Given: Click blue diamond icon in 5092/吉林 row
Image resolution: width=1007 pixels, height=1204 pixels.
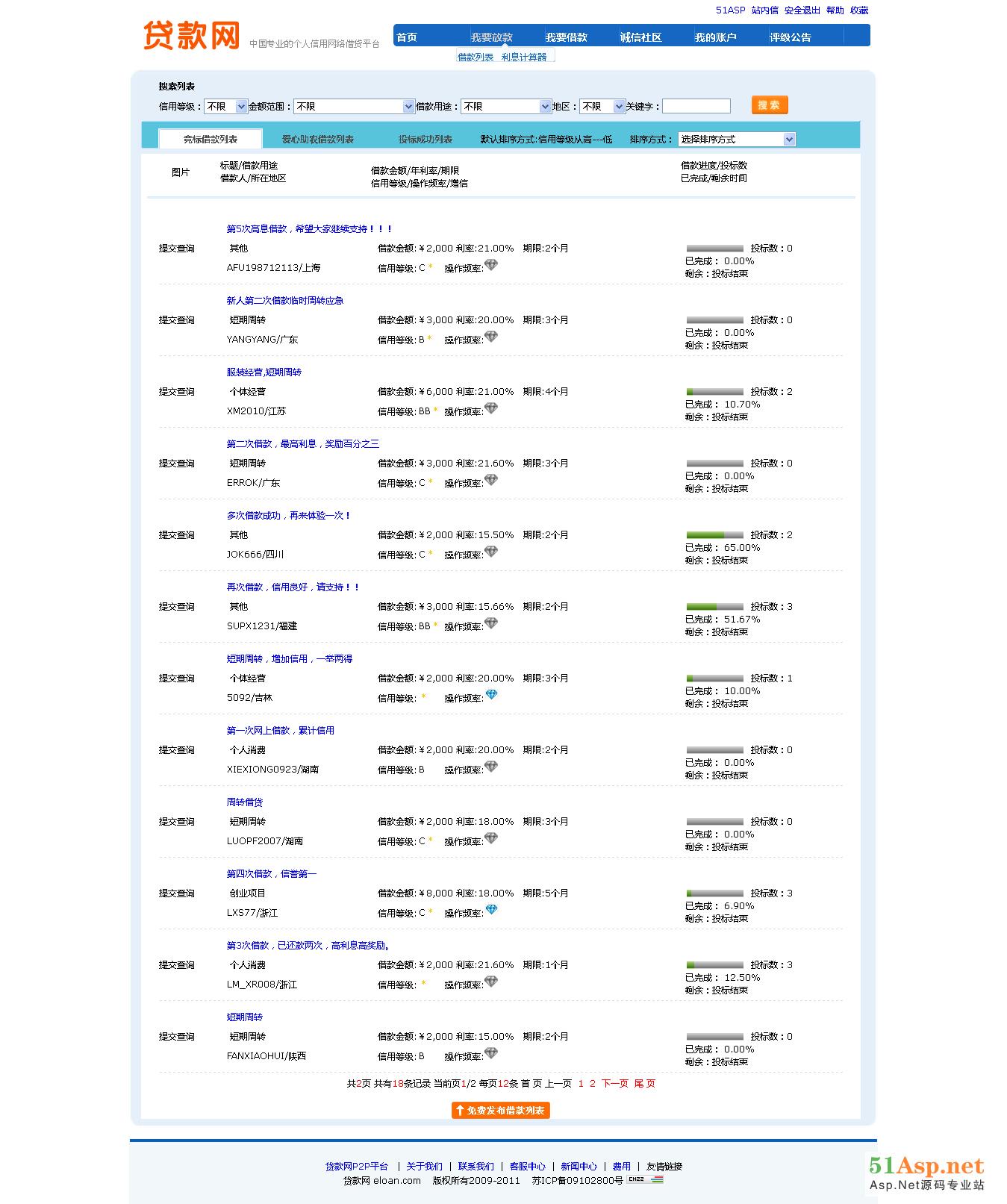Looking at the screenshot, I should click(x=491, y=695).
